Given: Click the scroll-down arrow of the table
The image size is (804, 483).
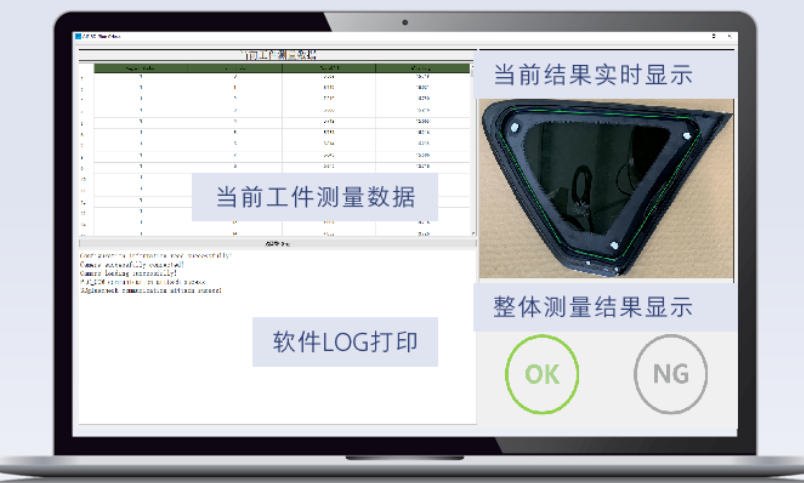Looking at the screenshot, I should pyautogui.click(x=473, y=233).
